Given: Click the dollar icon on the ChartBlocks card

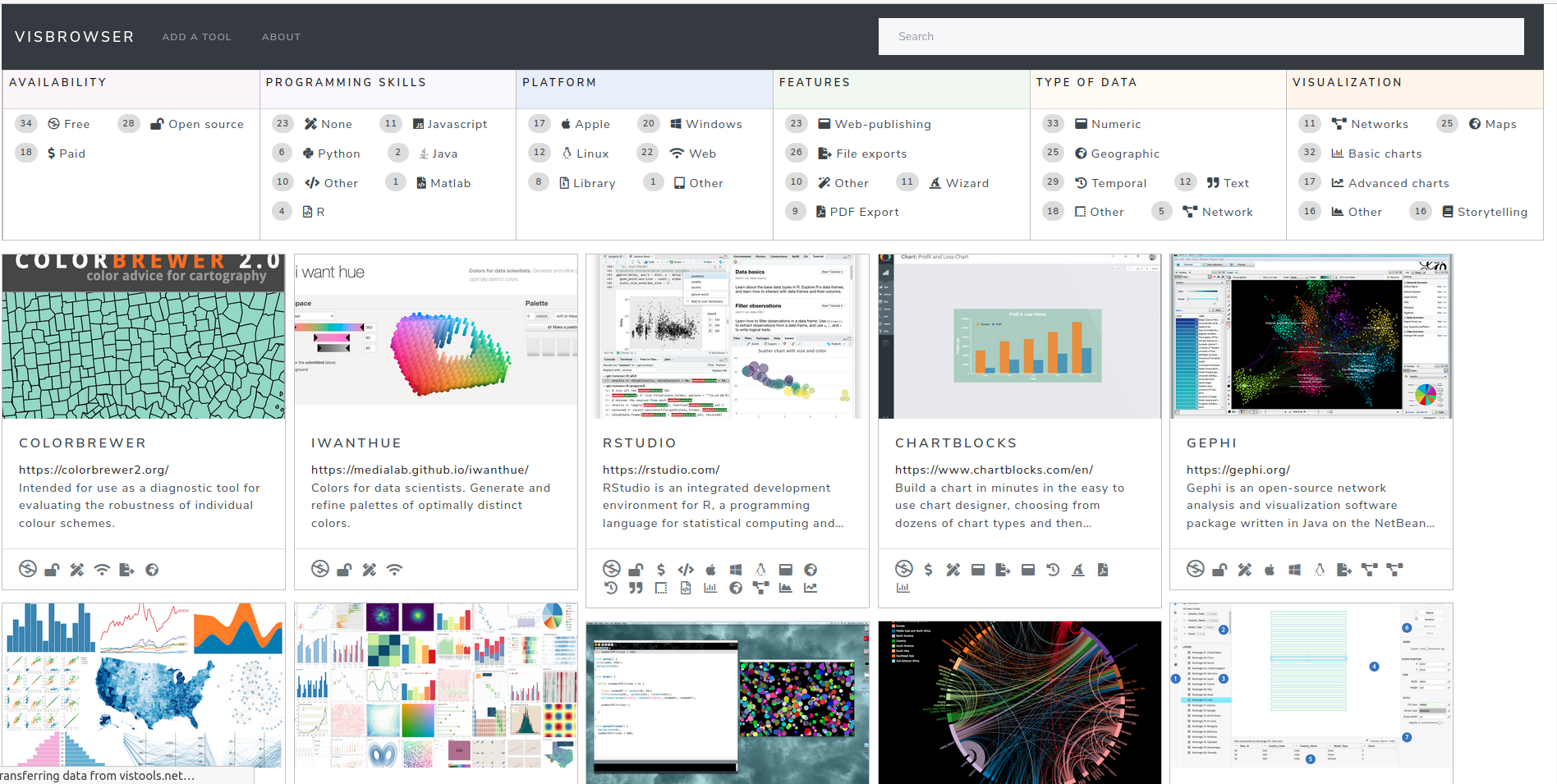Looking at the screenshot, I should (928, 569).
